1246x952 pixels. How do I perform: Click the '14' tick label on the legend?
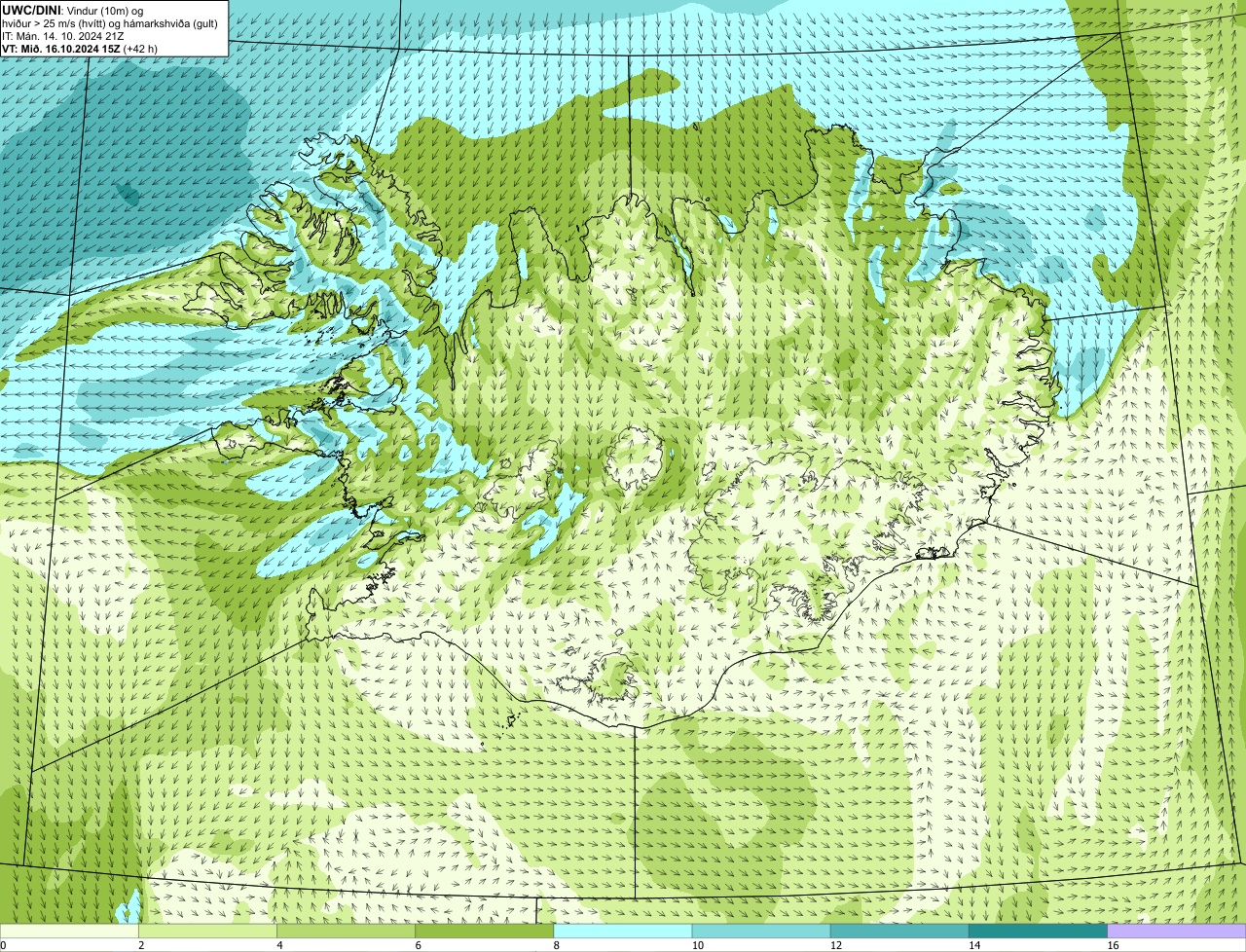[973, 945]
